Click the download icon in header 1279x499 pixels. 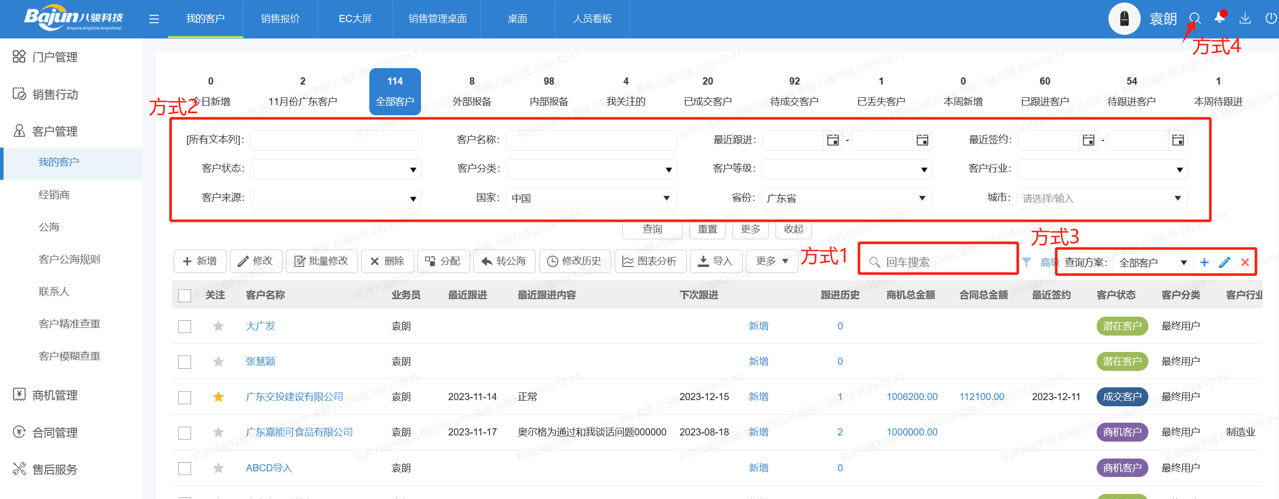[1245, 19]
